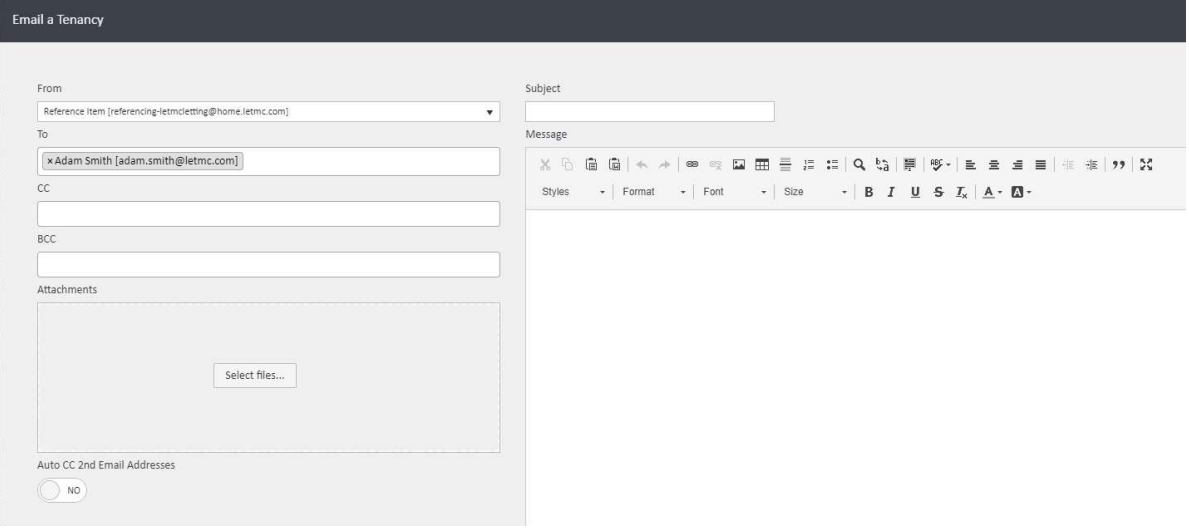1189x532 pixels.
Task: Toggle underline formatting
Action: coord(915,192)
